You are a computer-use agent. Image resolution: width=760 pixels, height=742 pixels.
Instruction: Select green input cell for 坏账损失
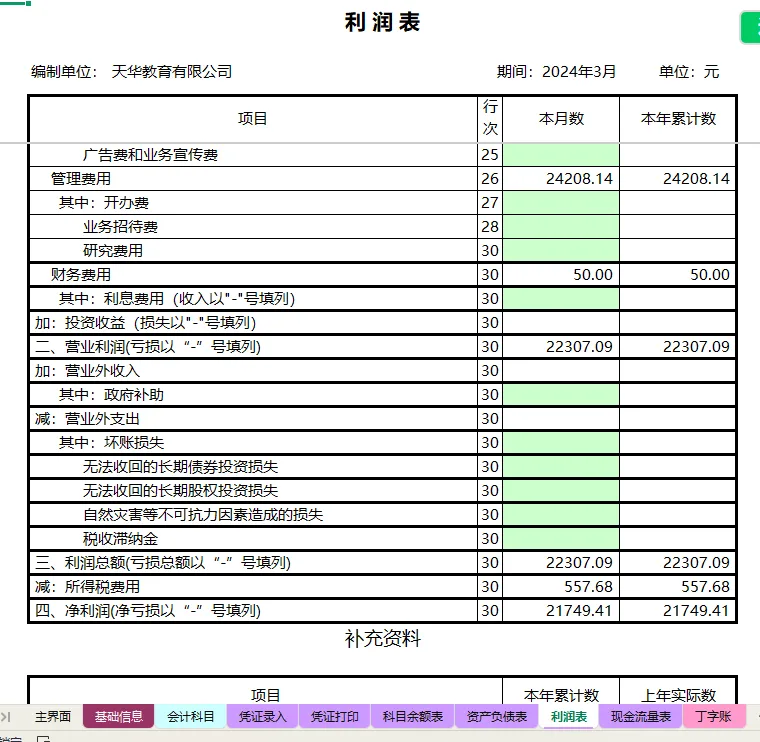(561, 442)
